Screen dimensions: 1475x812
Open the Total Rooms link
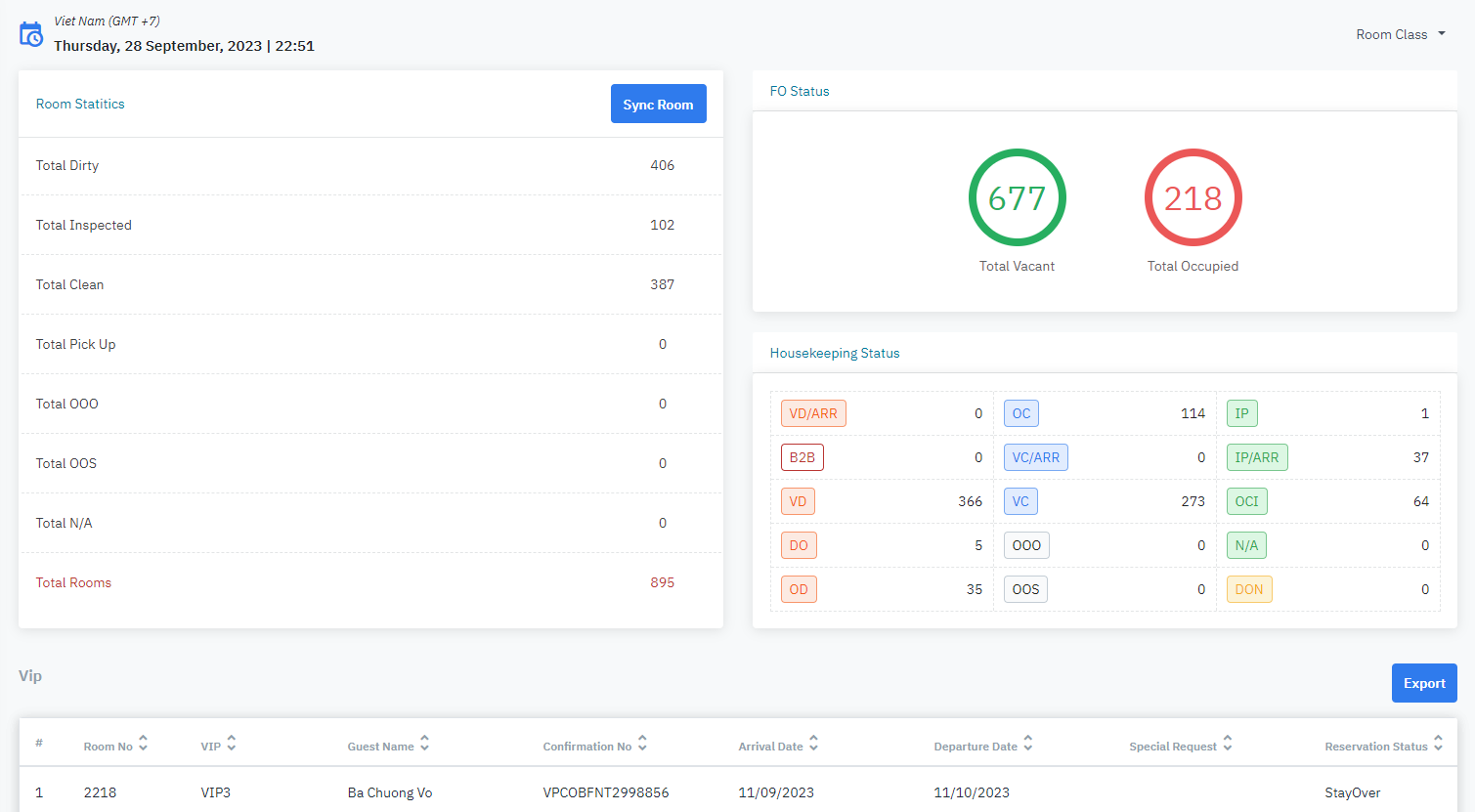73,582
